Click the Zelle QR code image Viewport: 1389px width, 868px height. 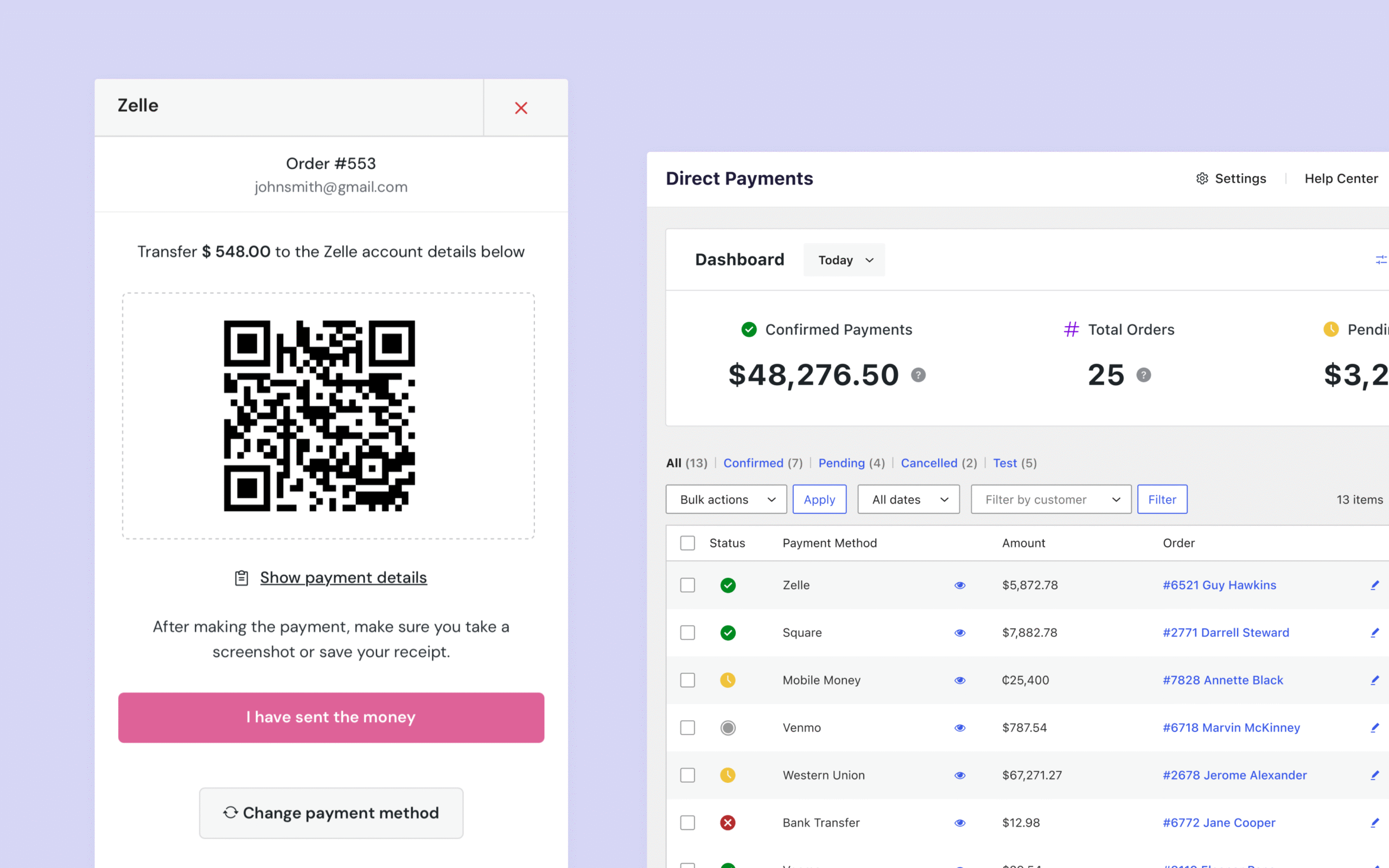pos(319,416)
